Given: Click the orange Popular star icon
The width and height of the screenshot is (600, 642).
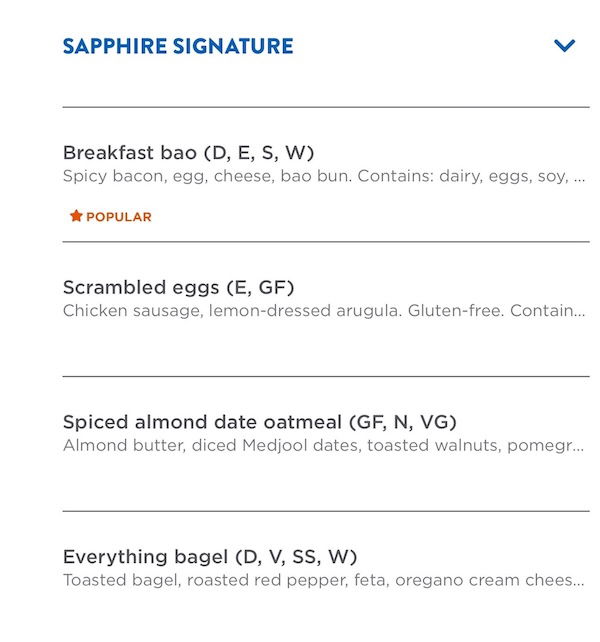Looking at the screenshot, I should (76, 216).
